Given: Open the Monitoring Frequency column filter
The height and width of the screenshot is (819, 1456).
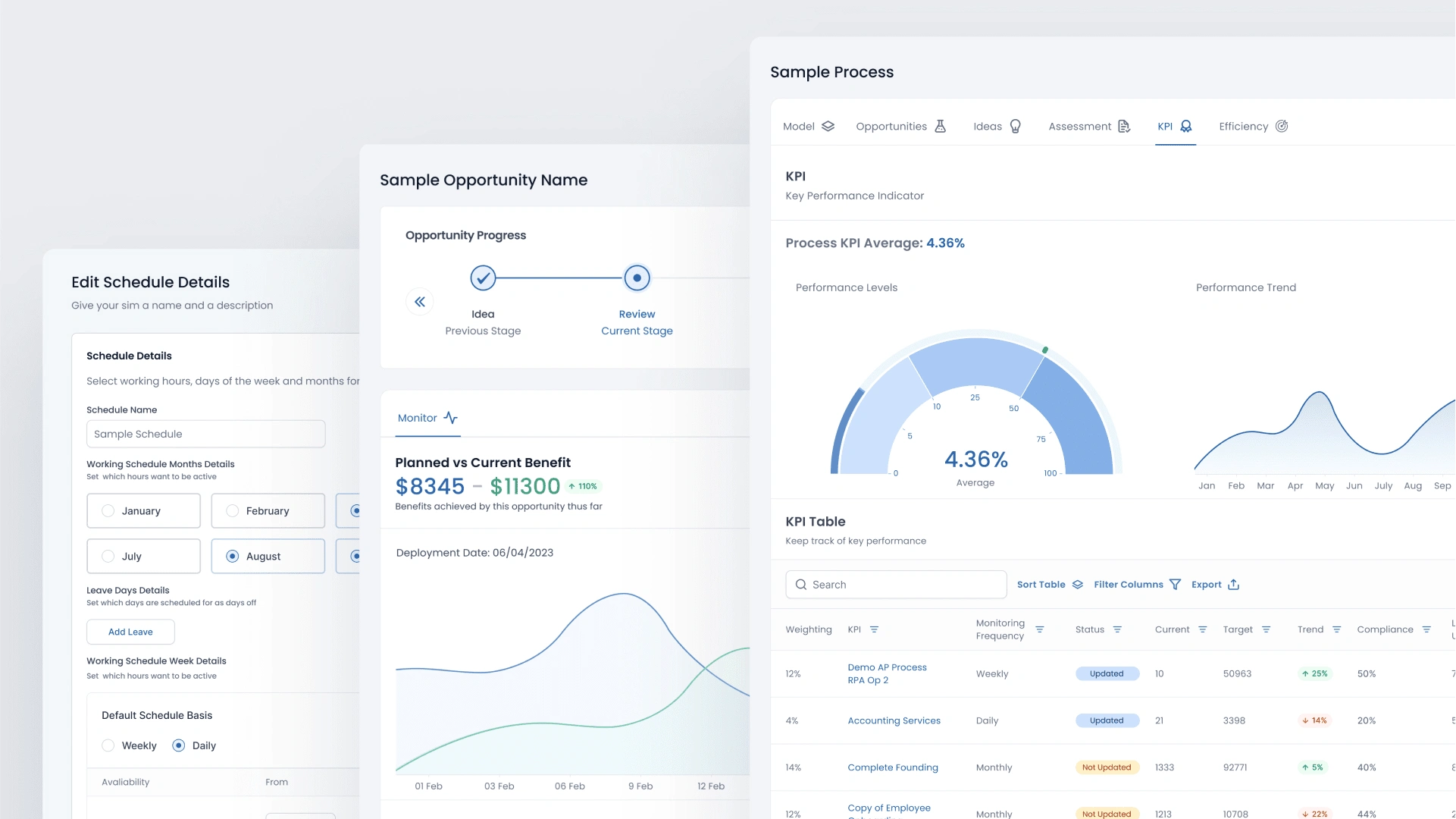Looking at the screenshot, I should pyautogui.click(x=1039, y=629).
